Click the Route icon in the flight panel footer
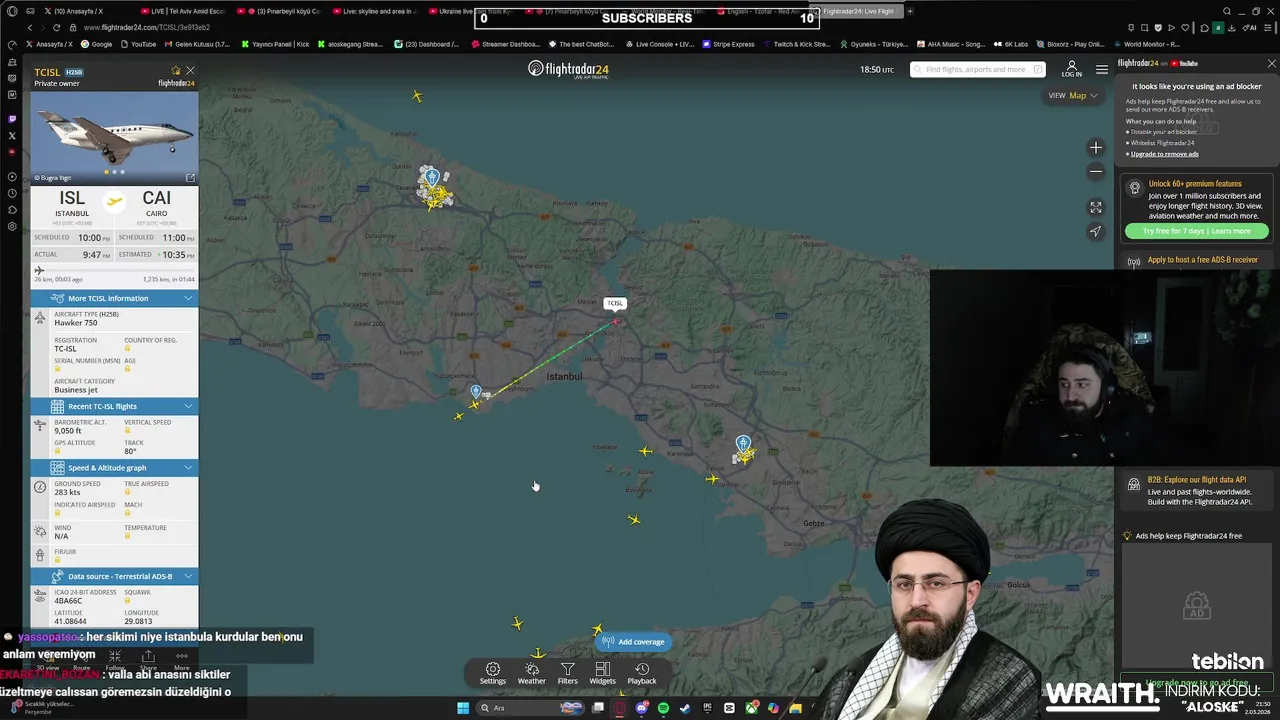 click(82, 660)
